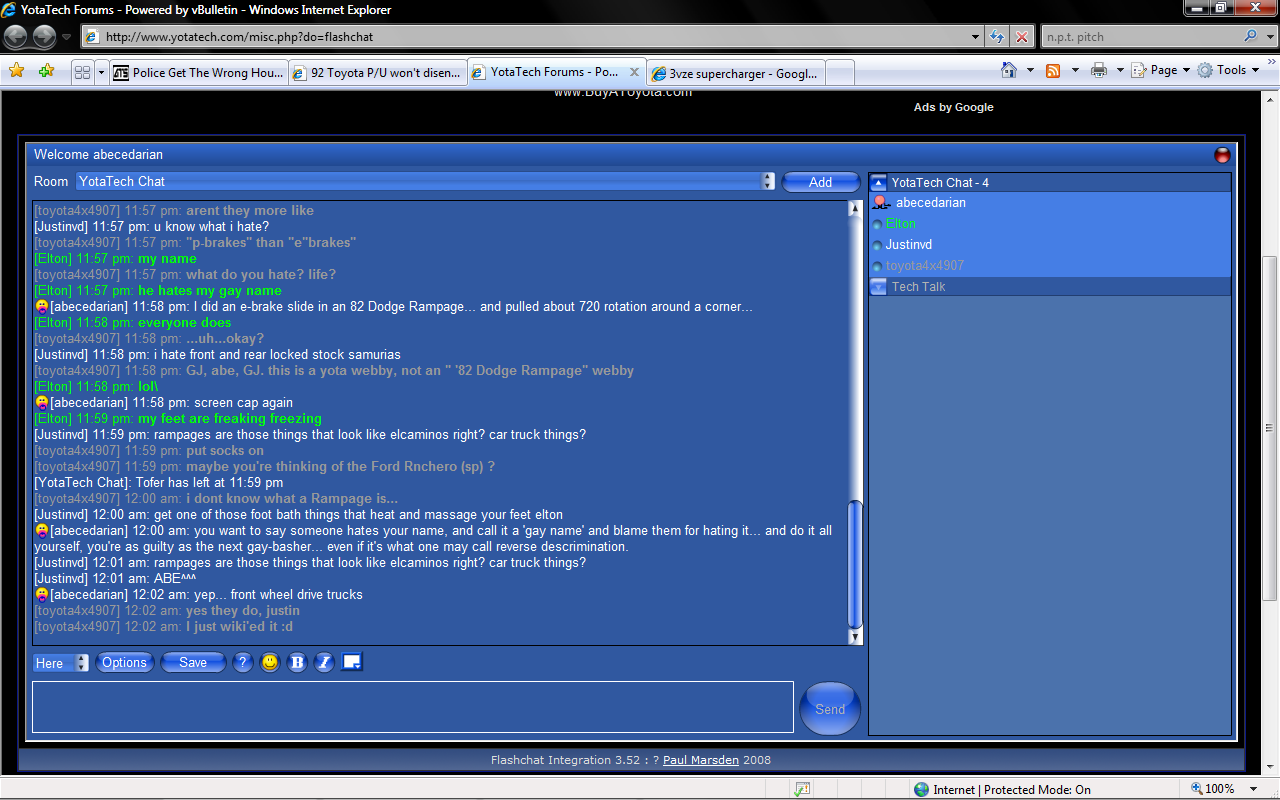The image size is (1280, 800).
Task: Open the Room selector dropdown
Action: (426, 181)
